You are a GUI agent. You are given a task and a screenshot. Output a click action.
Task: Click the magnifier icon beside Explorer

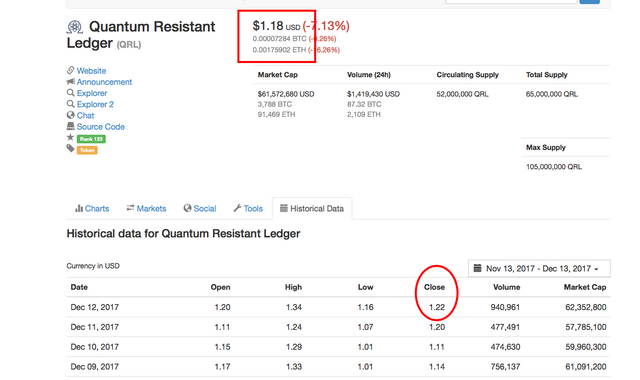[x=71, y=93]
